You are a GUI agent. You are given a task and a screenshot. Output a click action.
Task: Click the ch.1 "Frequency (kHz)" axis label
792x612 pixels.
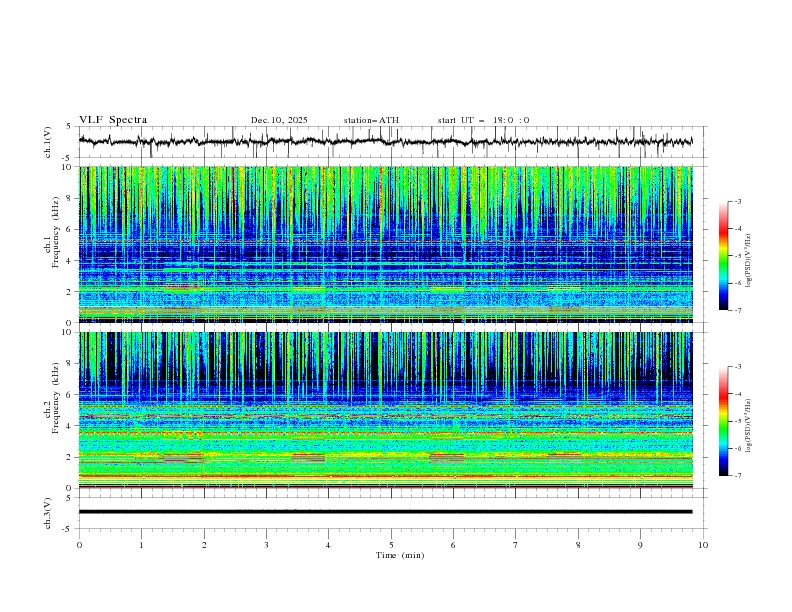tap(56, 232)
